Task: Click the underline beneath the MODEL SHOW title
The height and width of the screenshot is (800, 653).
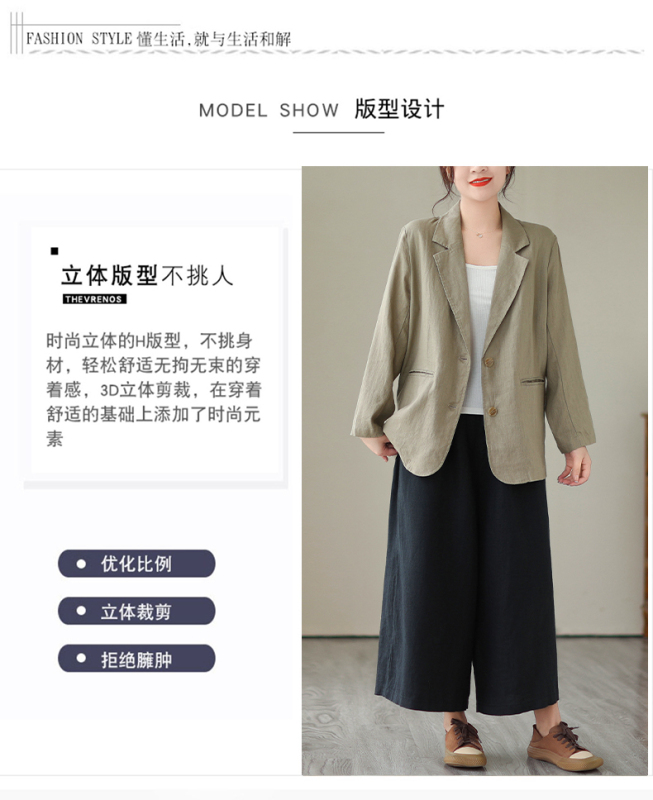Action: 338,133
